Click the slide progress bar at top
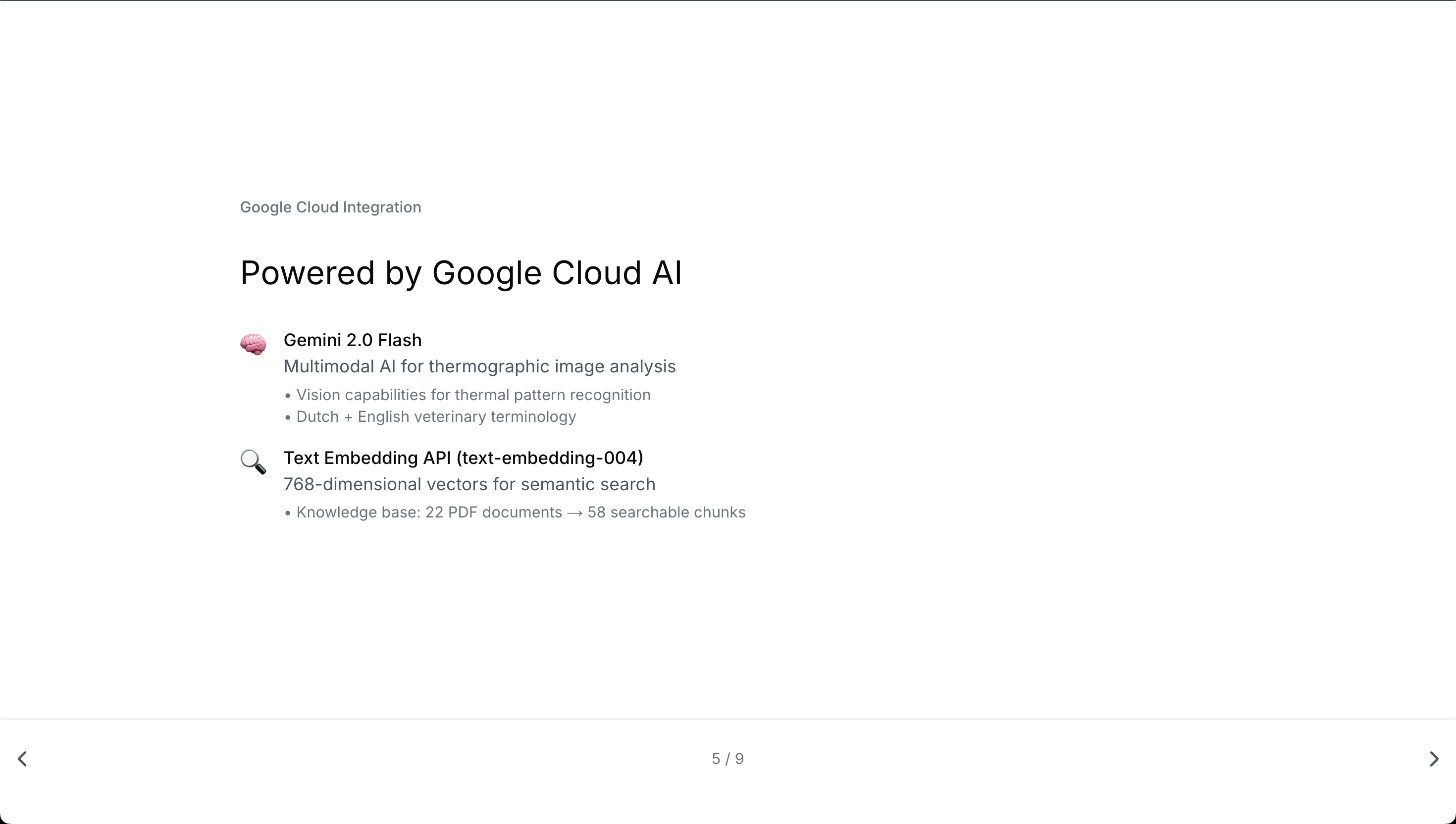Screen dimensions: 1456x824 click(x=728, y=1)
